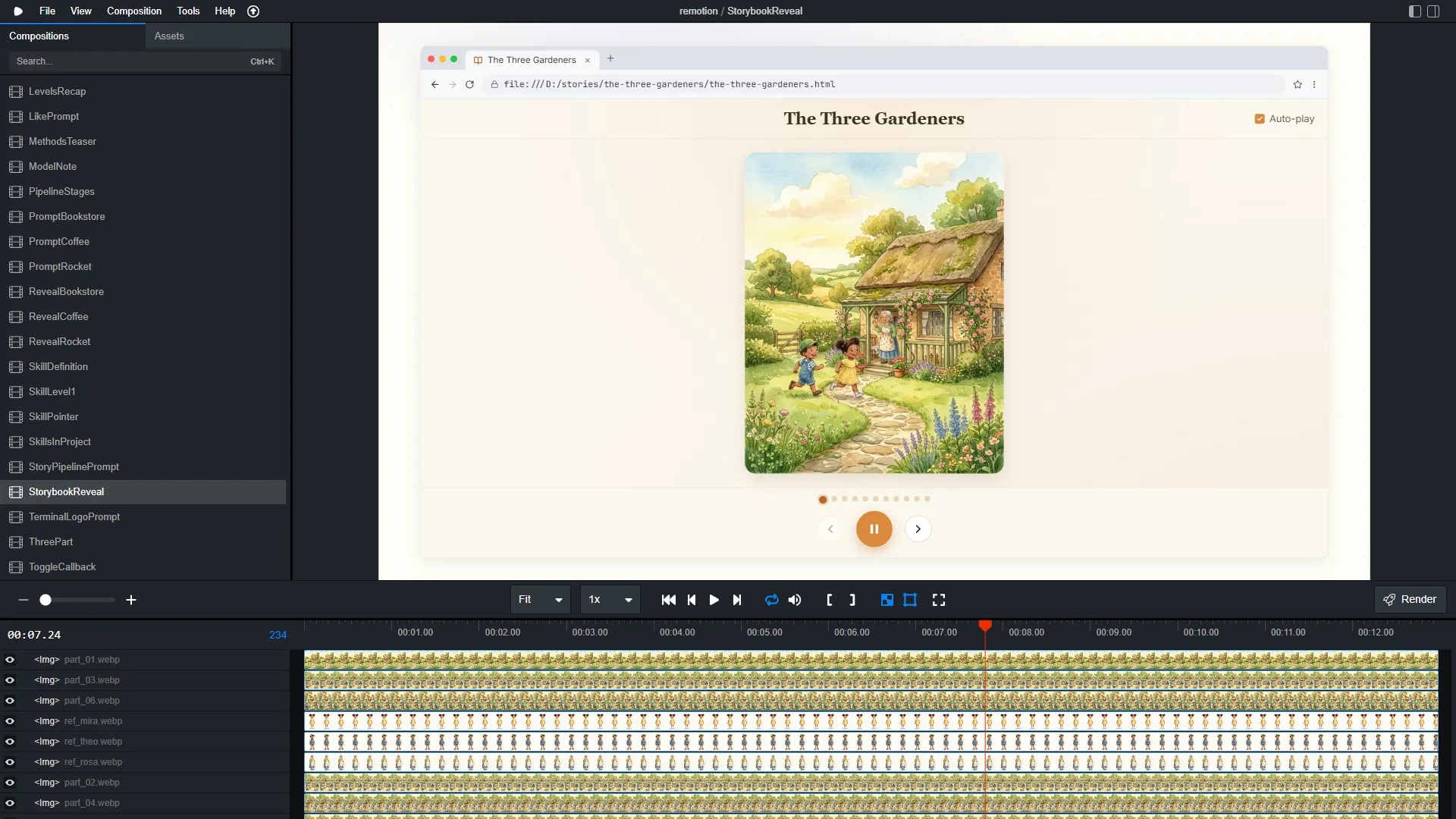Step forward one frame
This screenshot has height=819, width=1456.
tap(737, 600)
